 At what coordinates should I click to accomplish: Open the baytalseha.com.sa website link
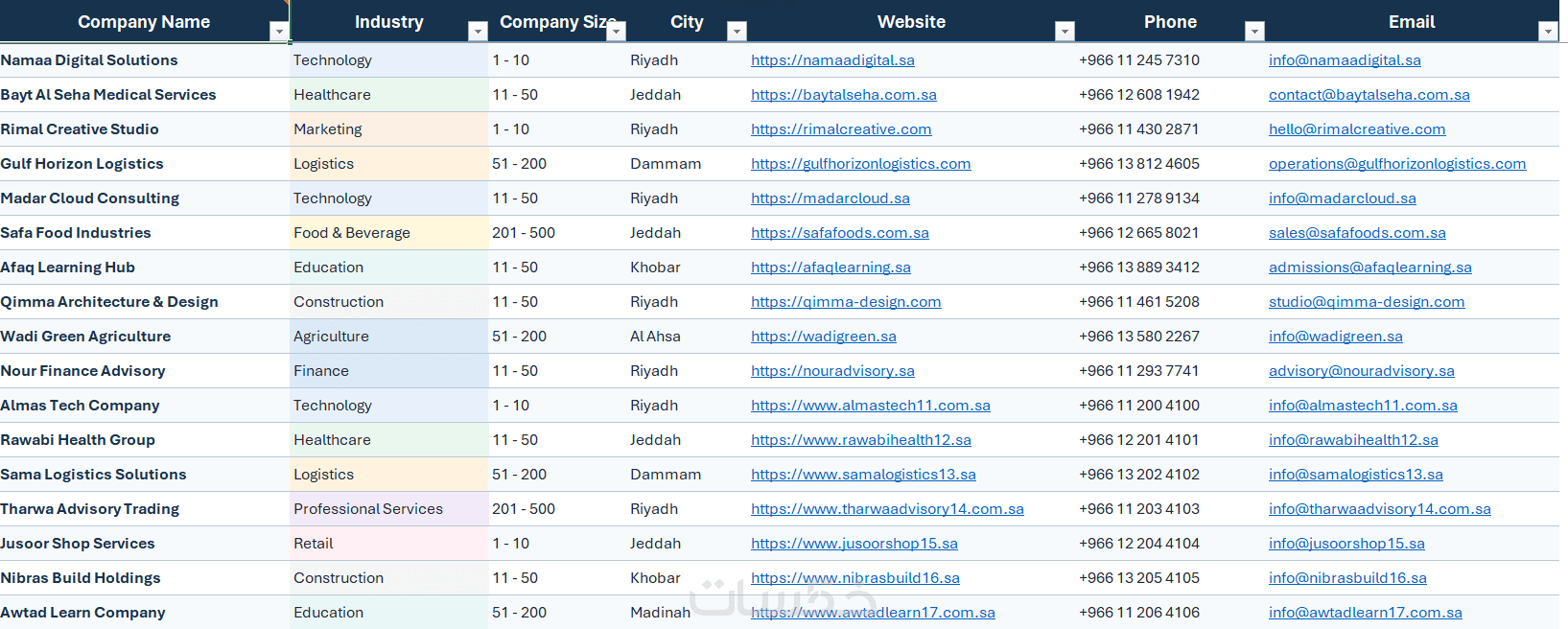pos(844,95)
